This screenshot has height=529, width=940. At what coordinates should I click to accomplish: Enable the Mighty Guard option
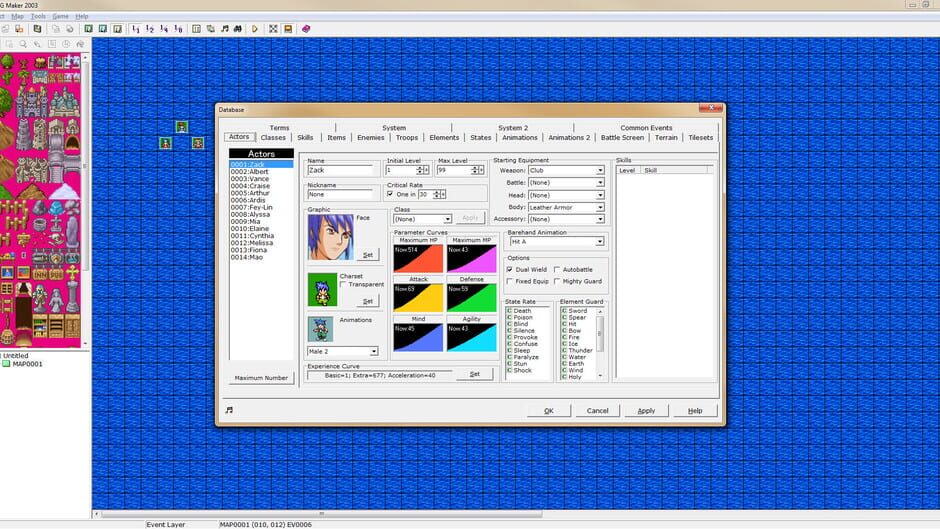(557, 281)
